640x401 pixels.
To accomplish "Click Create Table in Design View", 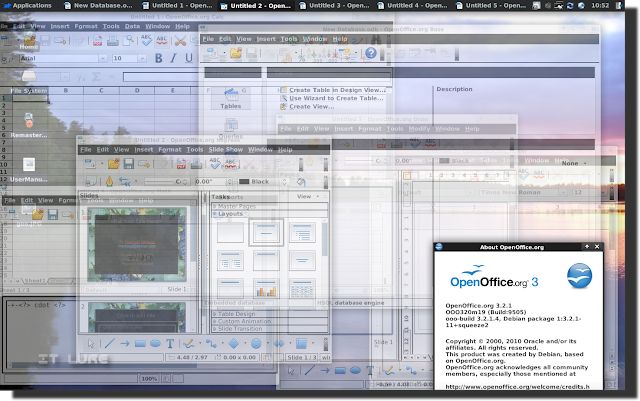I will pyautogui.click(x=337, y=90).
